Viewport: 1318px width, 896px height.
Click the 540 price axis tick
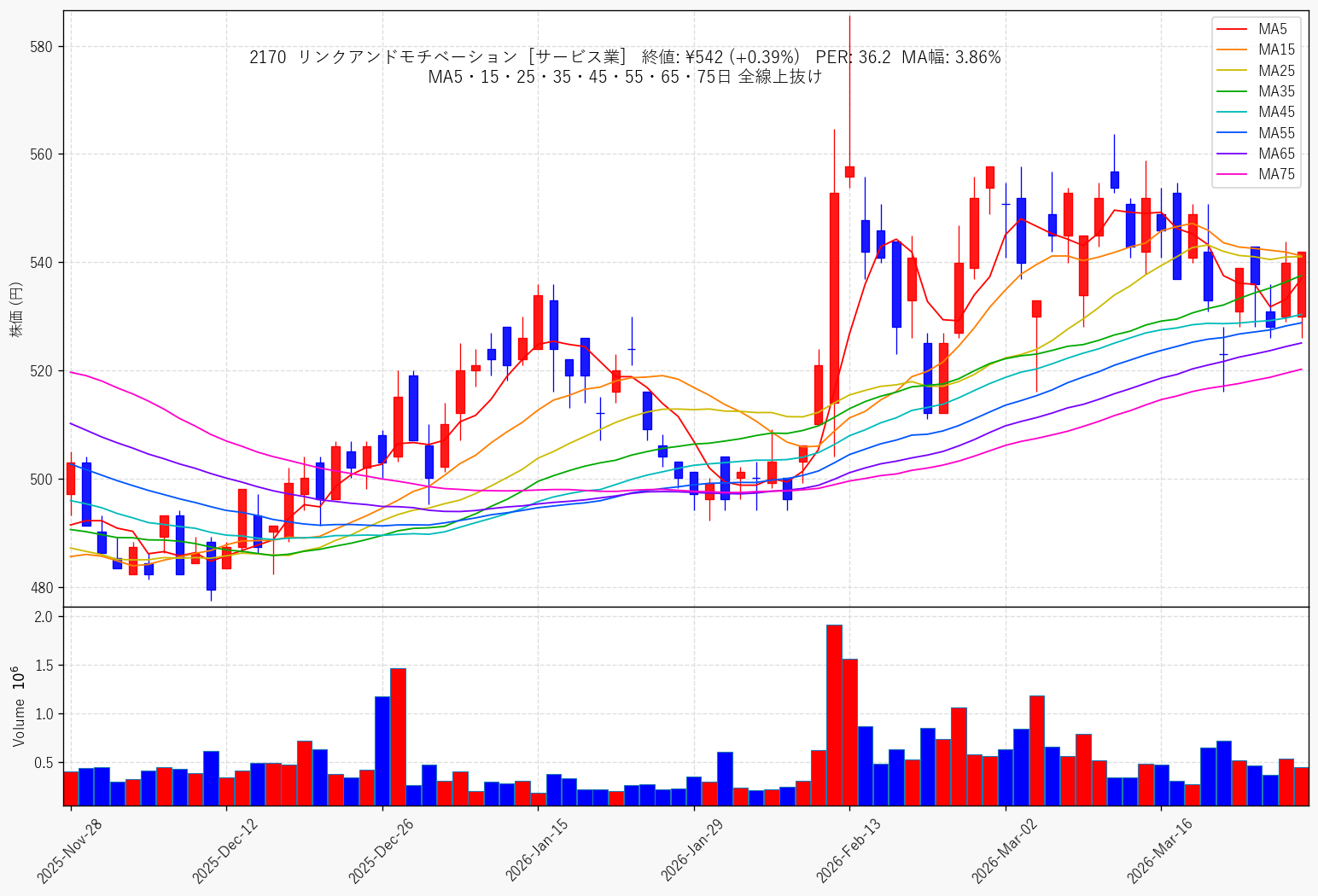point(41,263)
